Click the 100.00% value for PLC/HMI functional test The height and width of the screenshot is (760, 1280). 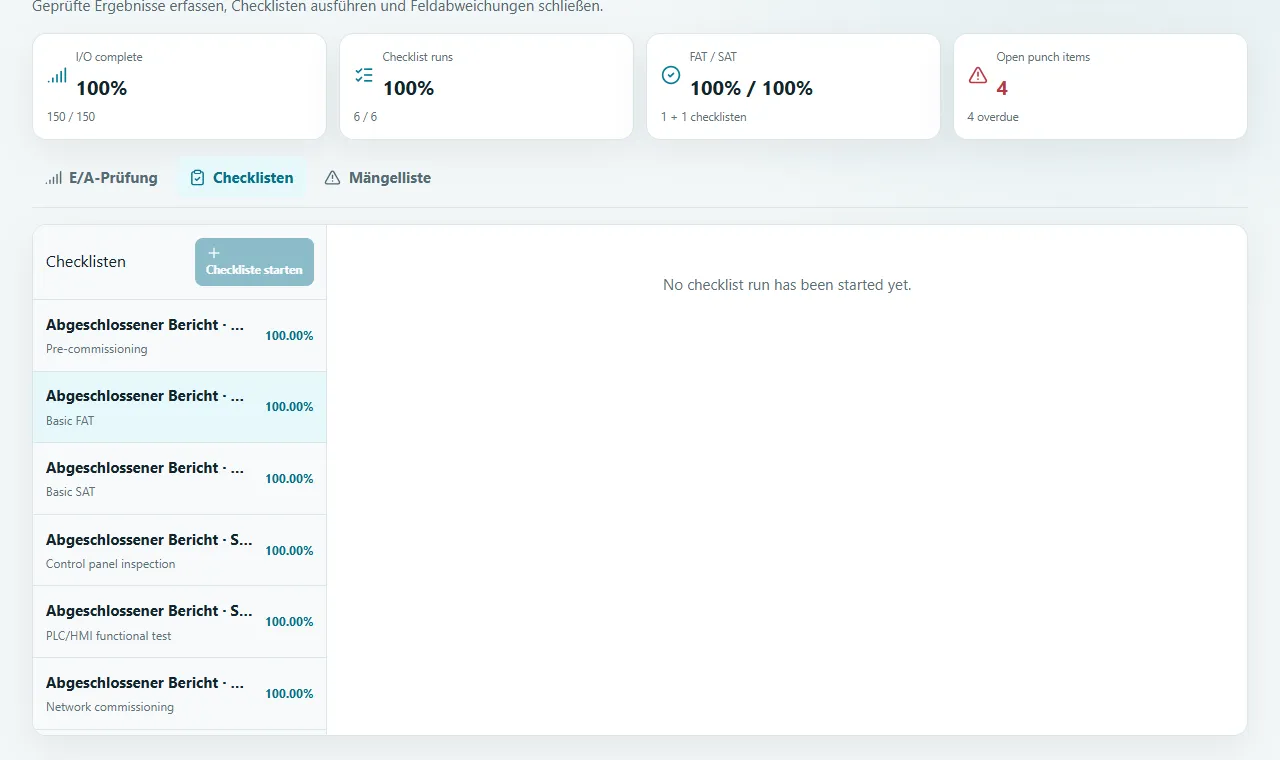click(289, 622)
